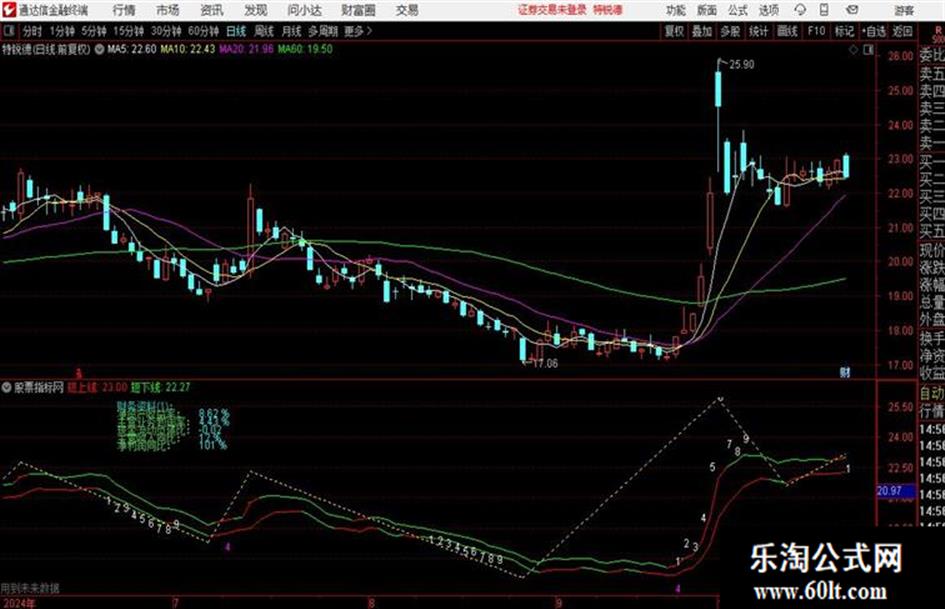Click the headset customer service icon
Viewport: 945px width, 609px height.
(800, 10)
